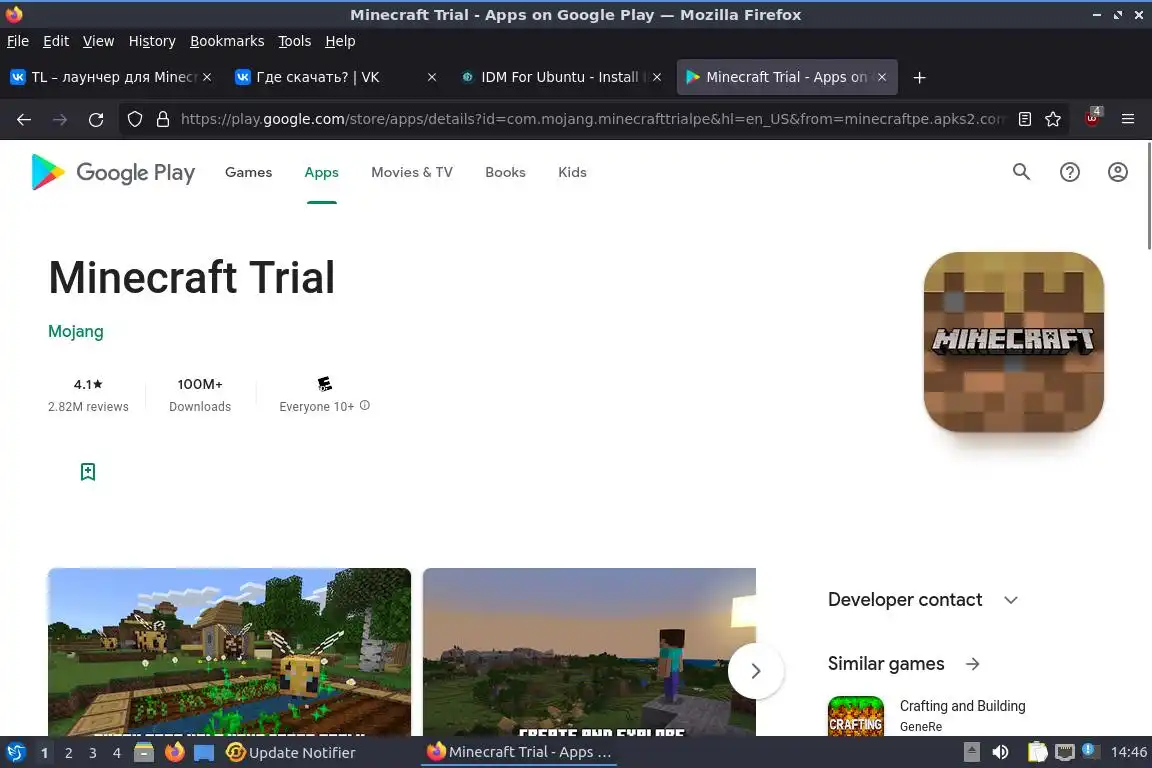1152x768 pixels.
Task: Open Google Play help center icon
Action: pyautogui.click(x=1070, y=172)
